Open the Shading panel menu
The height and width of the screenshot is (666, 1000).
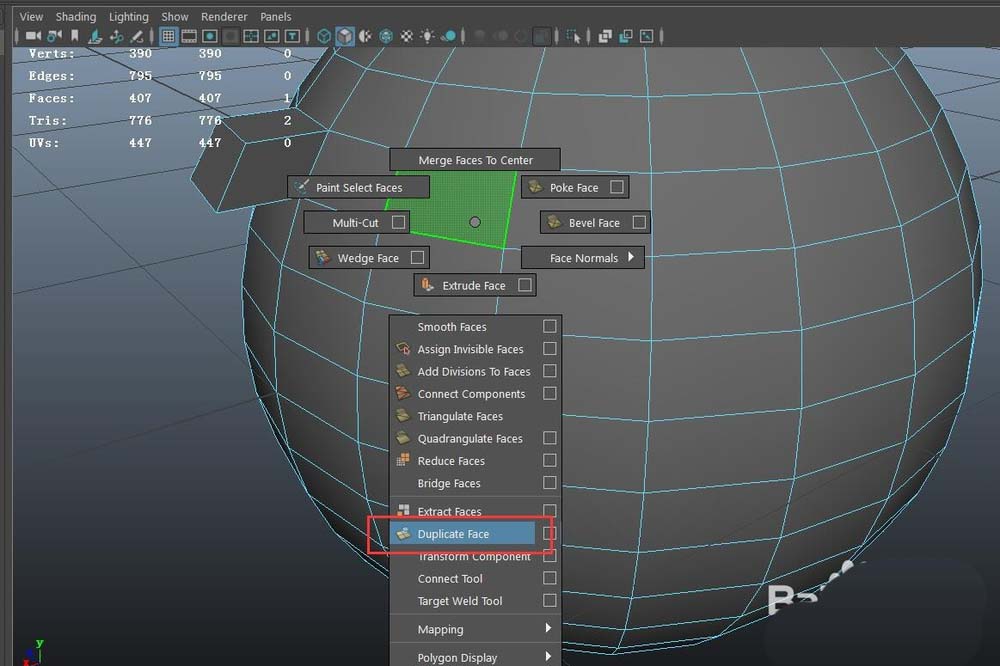(x=76, y=17)
